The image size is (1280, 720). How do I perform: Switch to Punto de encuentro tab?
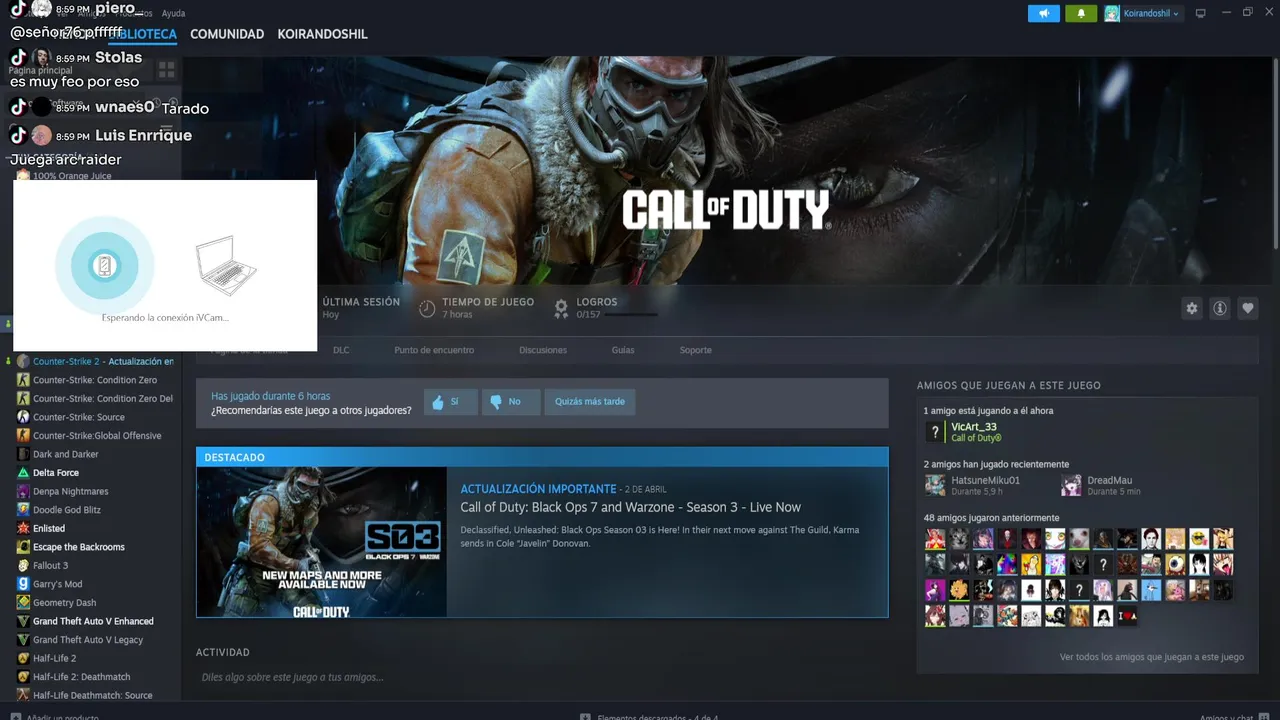[x=434, y=350]
